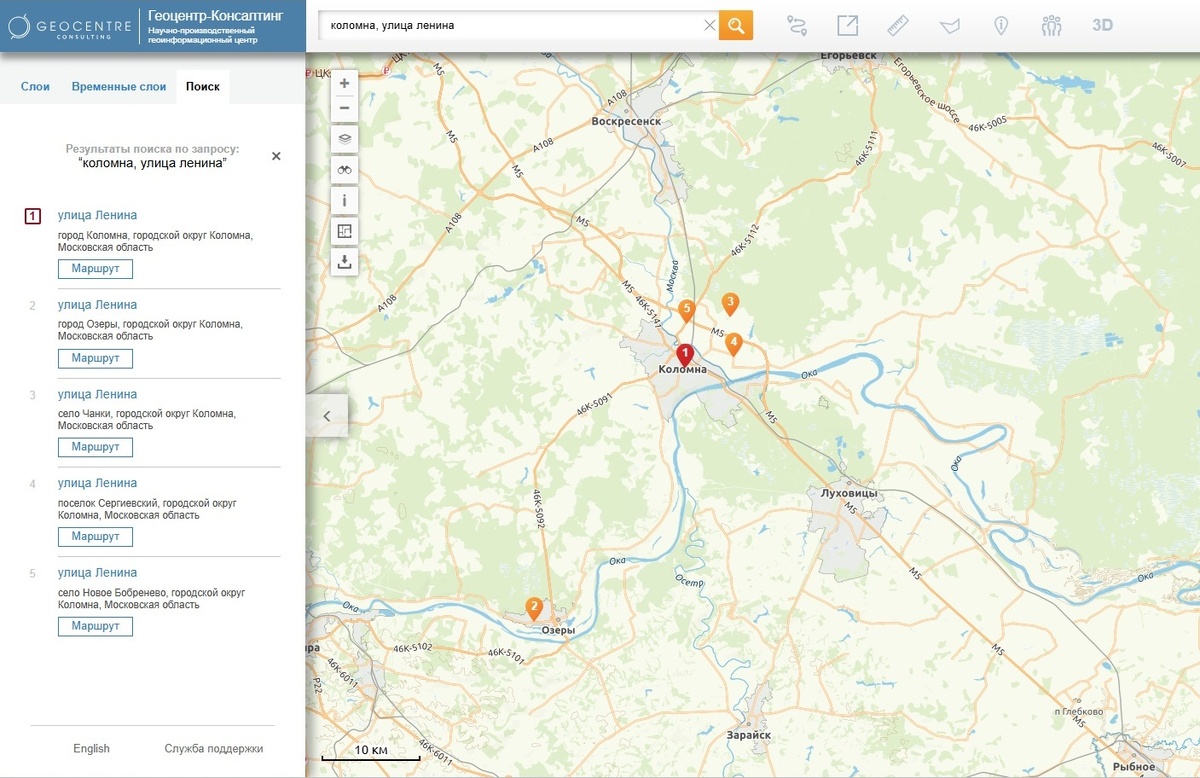Image resolution: width=1200 pixels, height=778 pixels.
Task: Clear the search query with the X icon
Action: point(710,26)
